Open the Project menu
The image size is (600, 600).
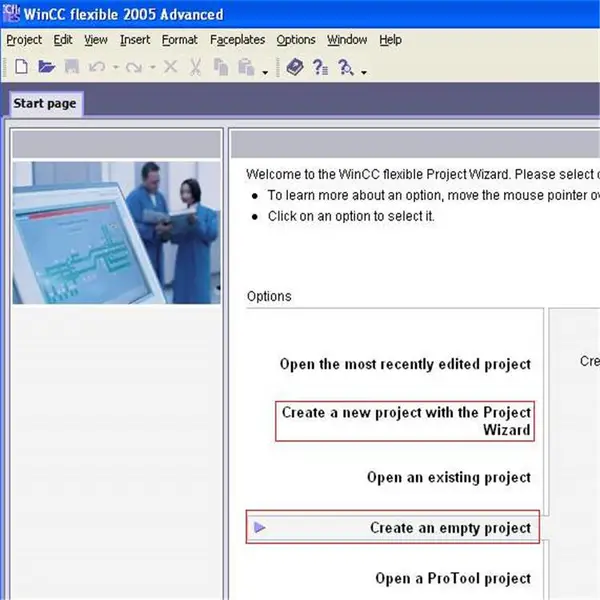24,40
